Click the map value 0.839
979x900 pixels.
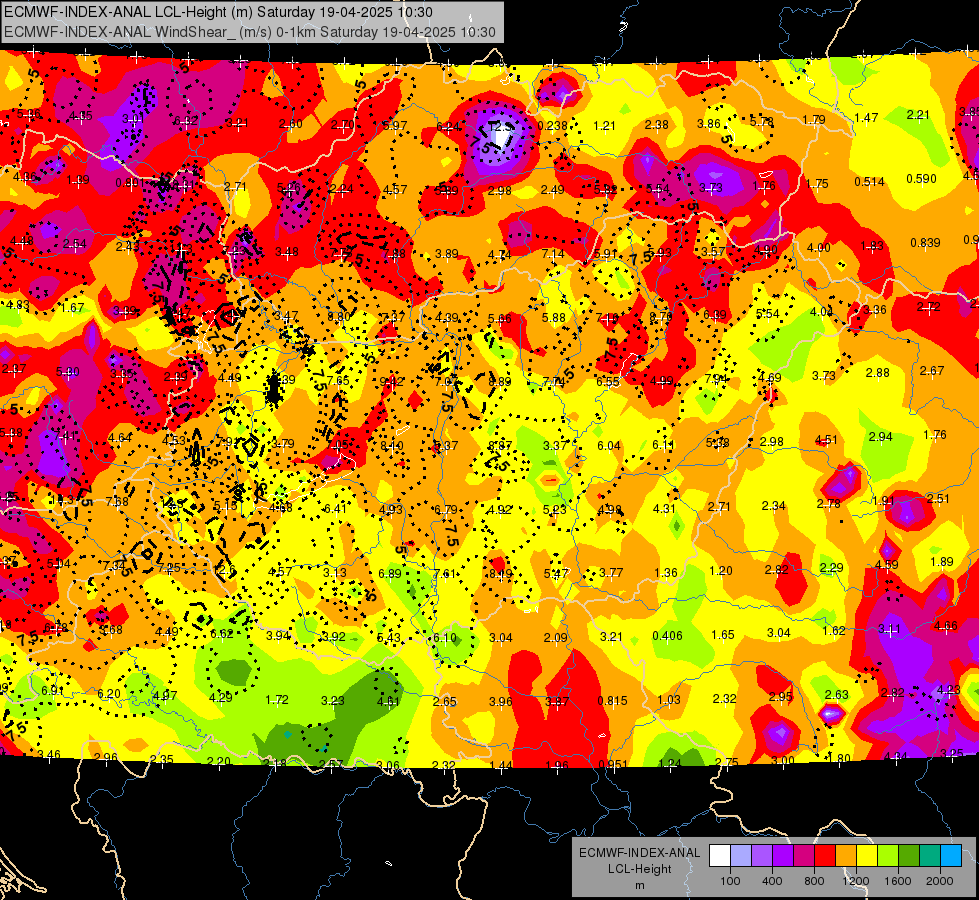tap(925, 242)
